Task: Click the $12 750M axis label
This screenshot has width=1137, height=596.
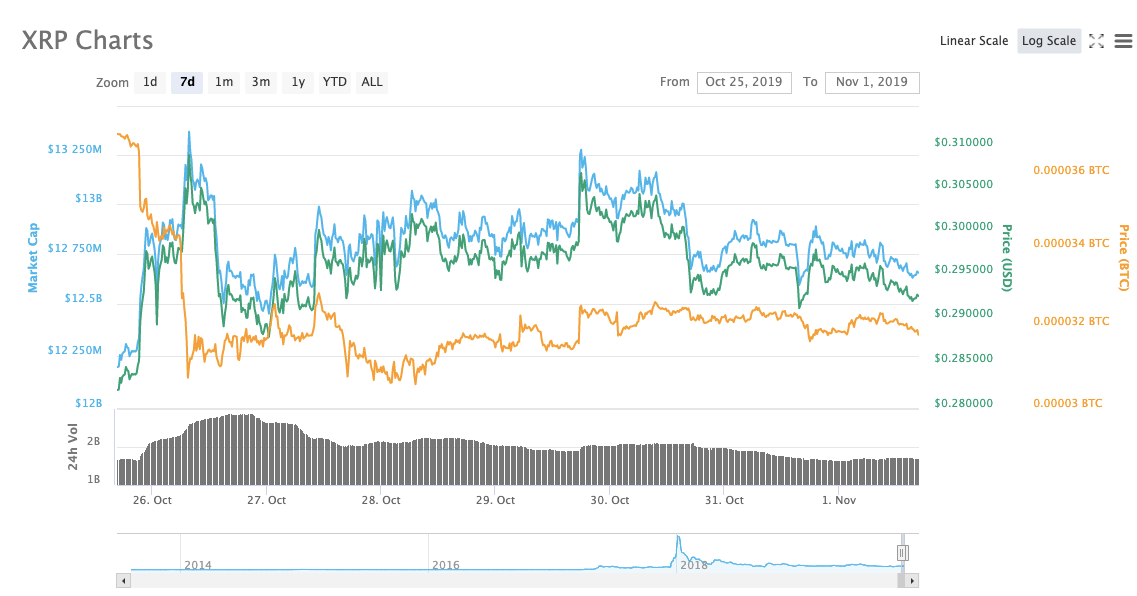Action: 75,248
